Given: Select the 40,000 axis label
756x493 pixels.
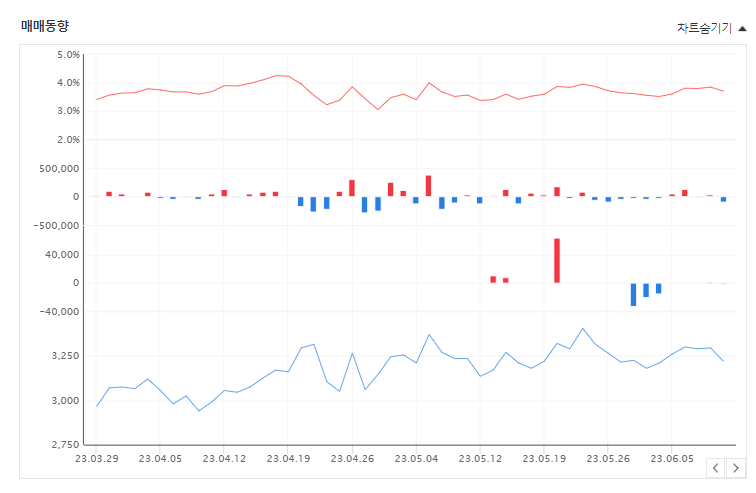Looking at the screenshot, I should 62,254.
